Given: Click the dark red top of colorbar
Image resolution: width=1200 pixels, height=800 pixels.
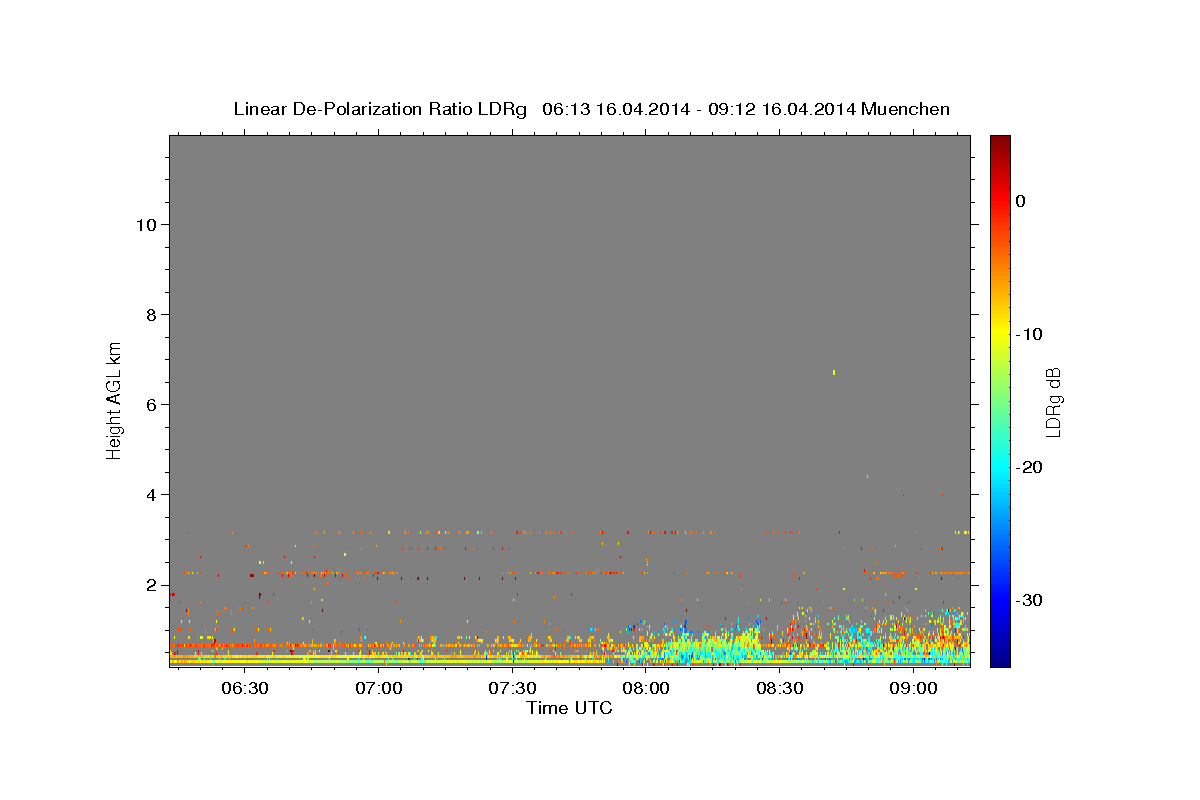Looking at the screenshot, I should [x=1000, y=142].
